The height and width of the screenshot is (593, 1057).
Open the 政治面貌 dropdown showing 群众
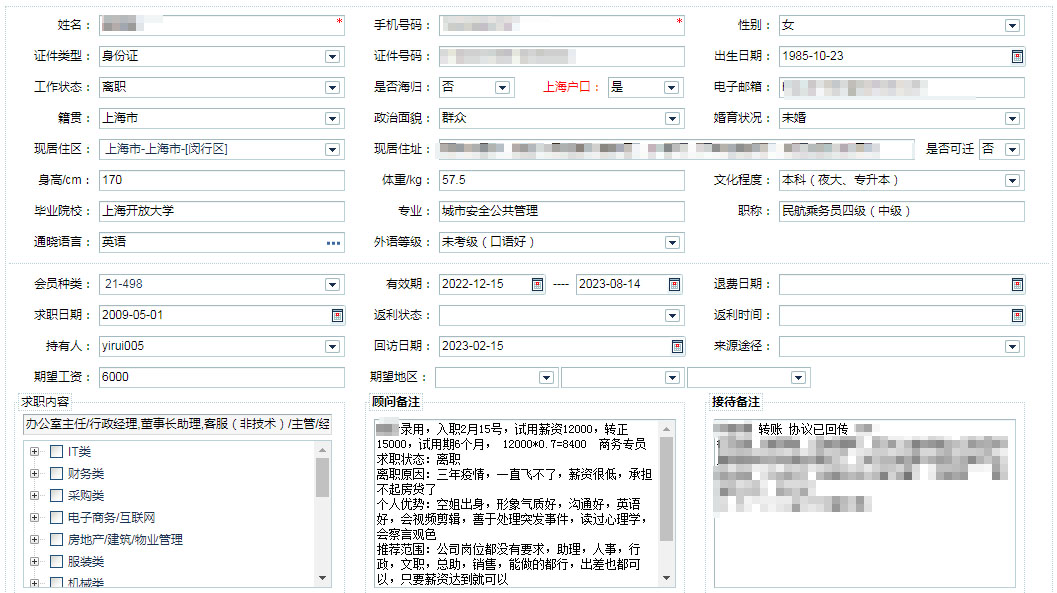[x=672, y=119]
